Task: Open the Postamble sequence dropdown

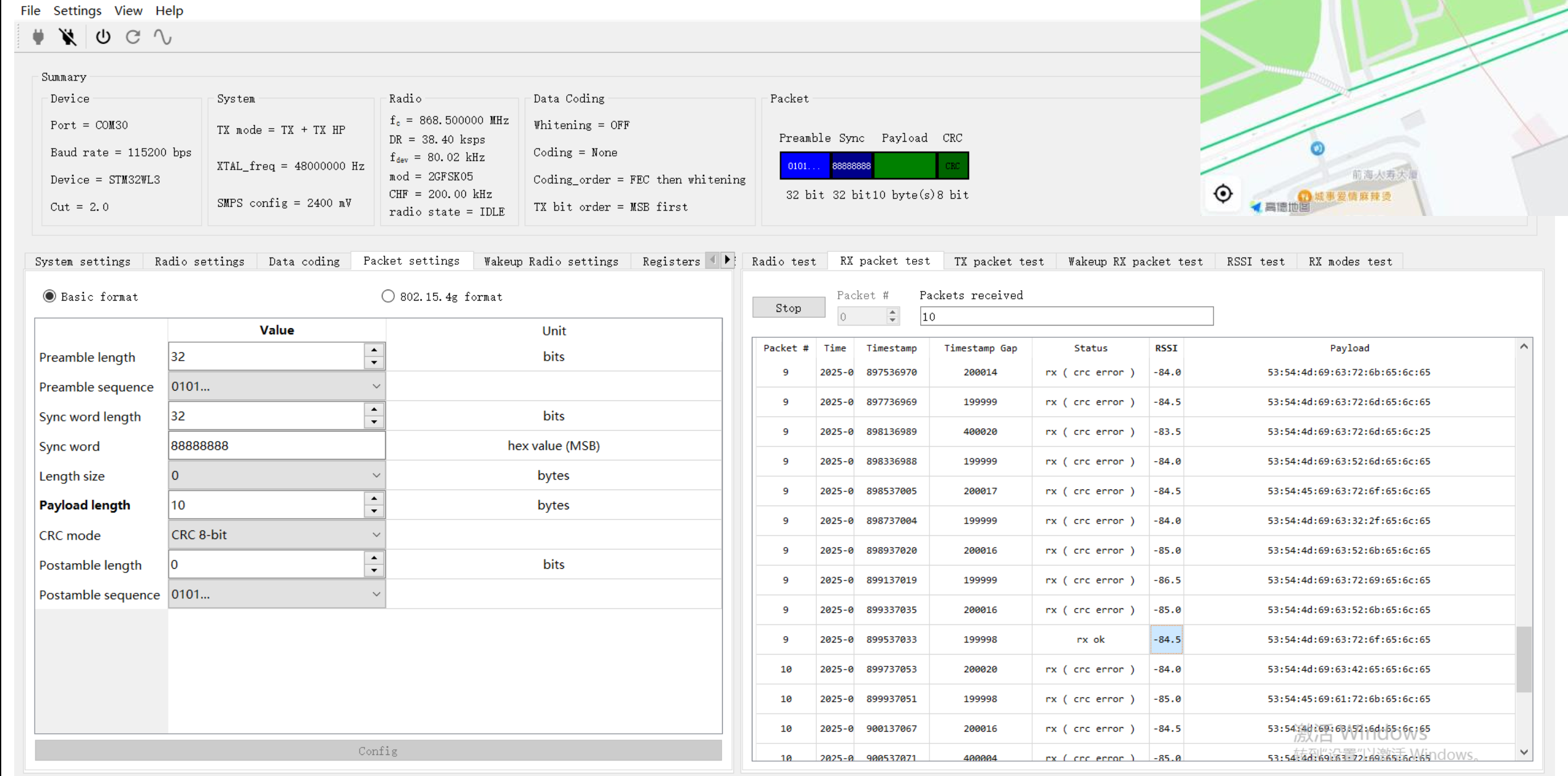Action: tap(277, 594)
